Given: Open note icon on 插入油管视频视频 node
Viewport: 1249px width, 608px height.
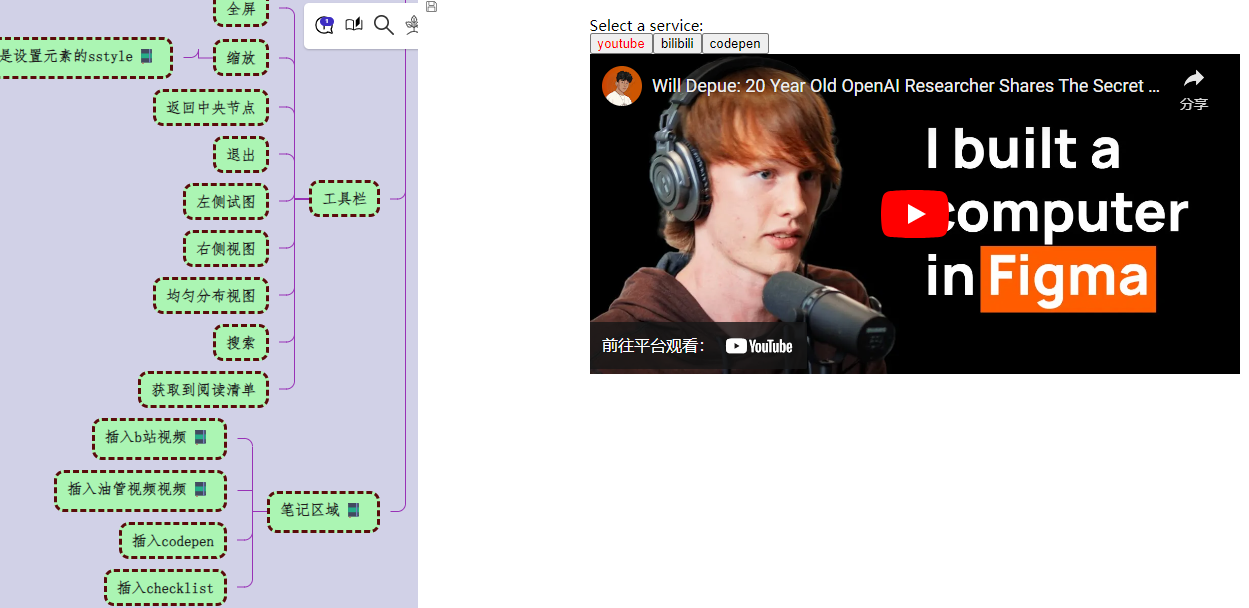Looking at the screenshot, I should [200, 489].
